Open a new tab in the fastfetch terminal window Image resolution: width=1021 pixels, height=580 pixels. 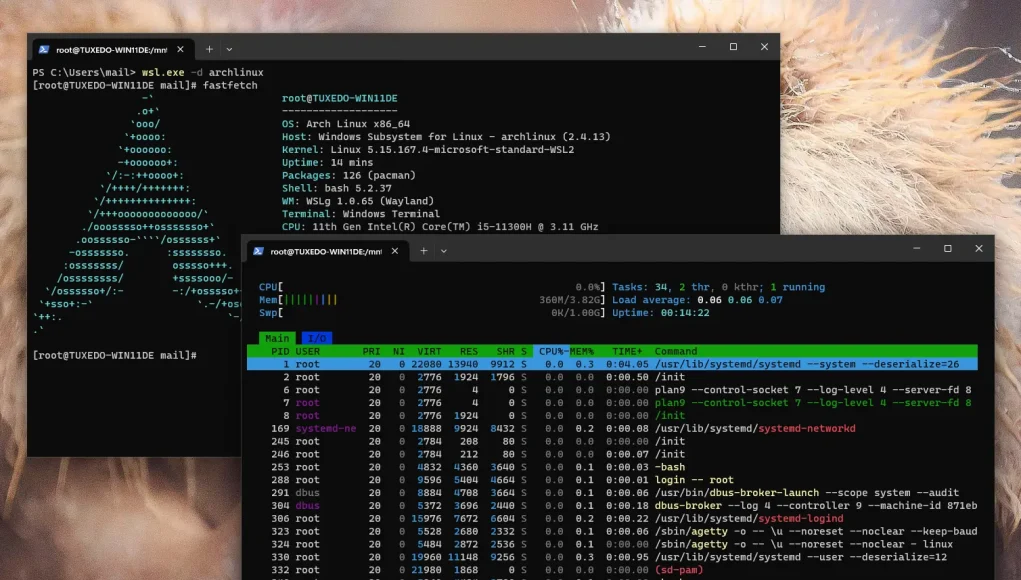[x=209, y=49]
